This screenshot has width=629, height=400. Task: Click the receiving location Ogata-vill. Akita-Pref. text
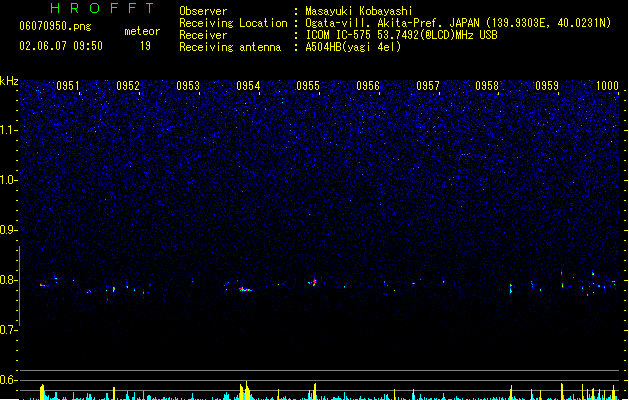[x=458, y=23]
